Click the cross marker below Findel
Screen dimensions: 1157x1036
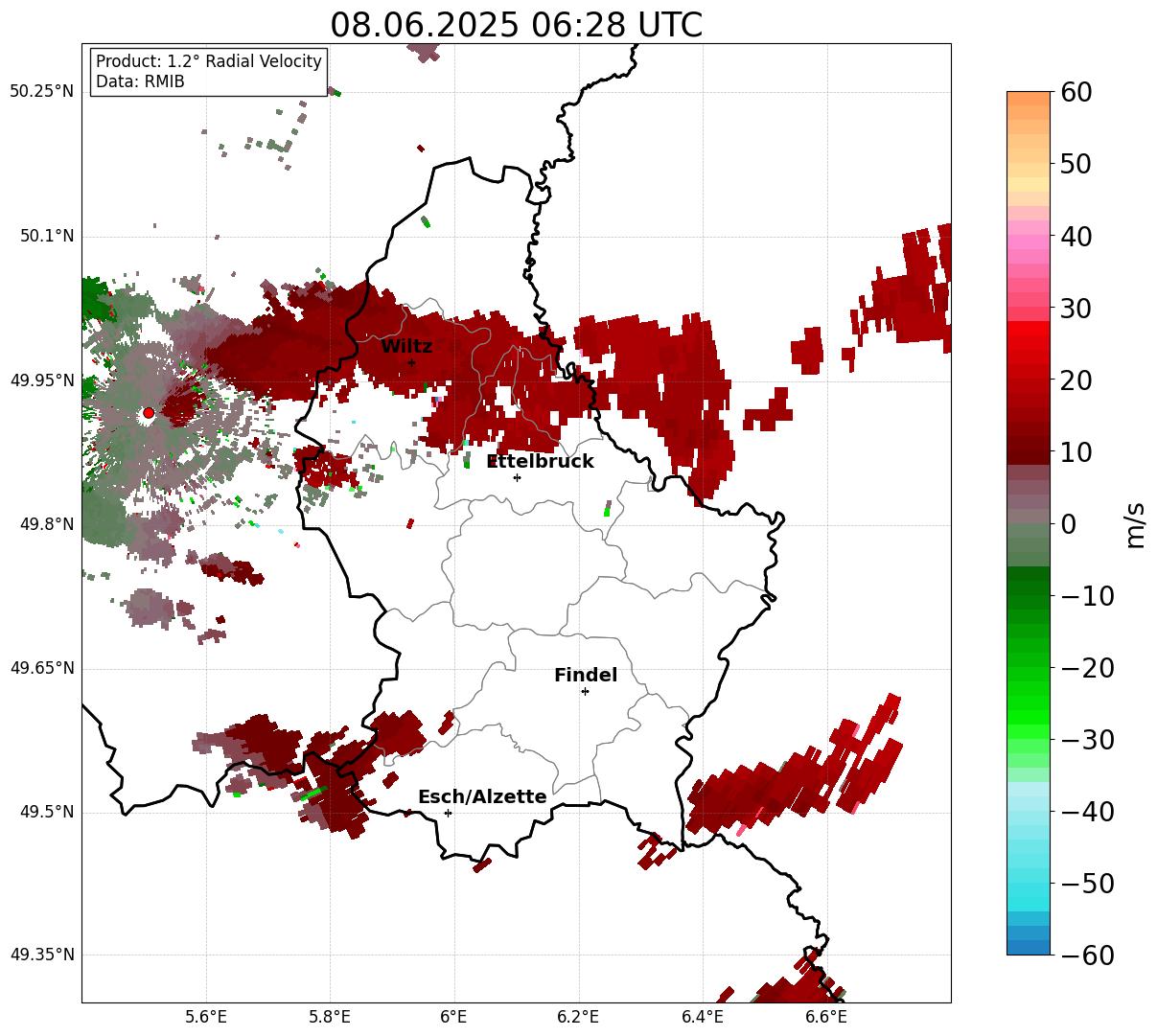pos(585,691)
